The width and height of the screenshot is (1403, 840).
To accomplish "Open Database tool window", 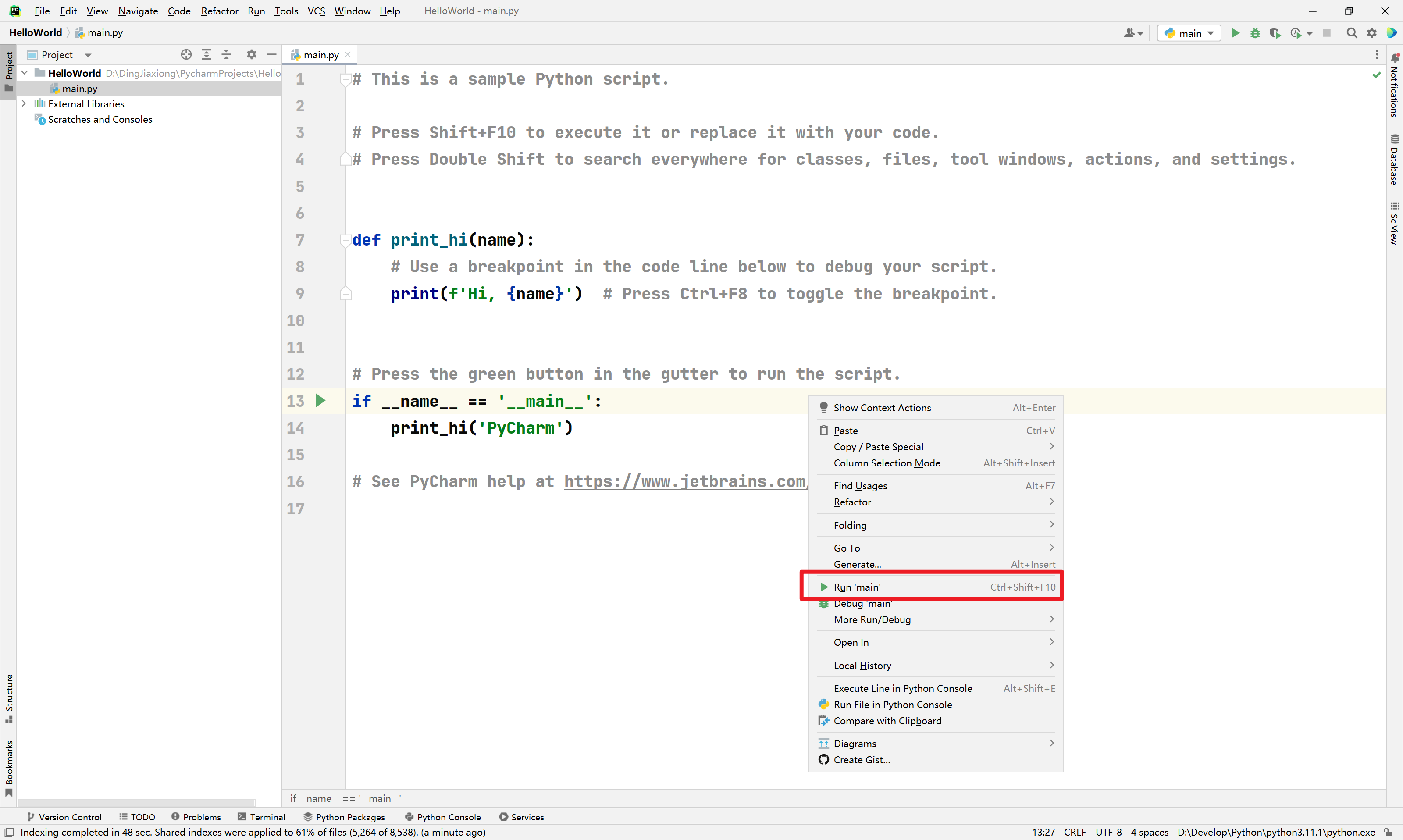I will pyautogui.click(x=1394, y=160).
